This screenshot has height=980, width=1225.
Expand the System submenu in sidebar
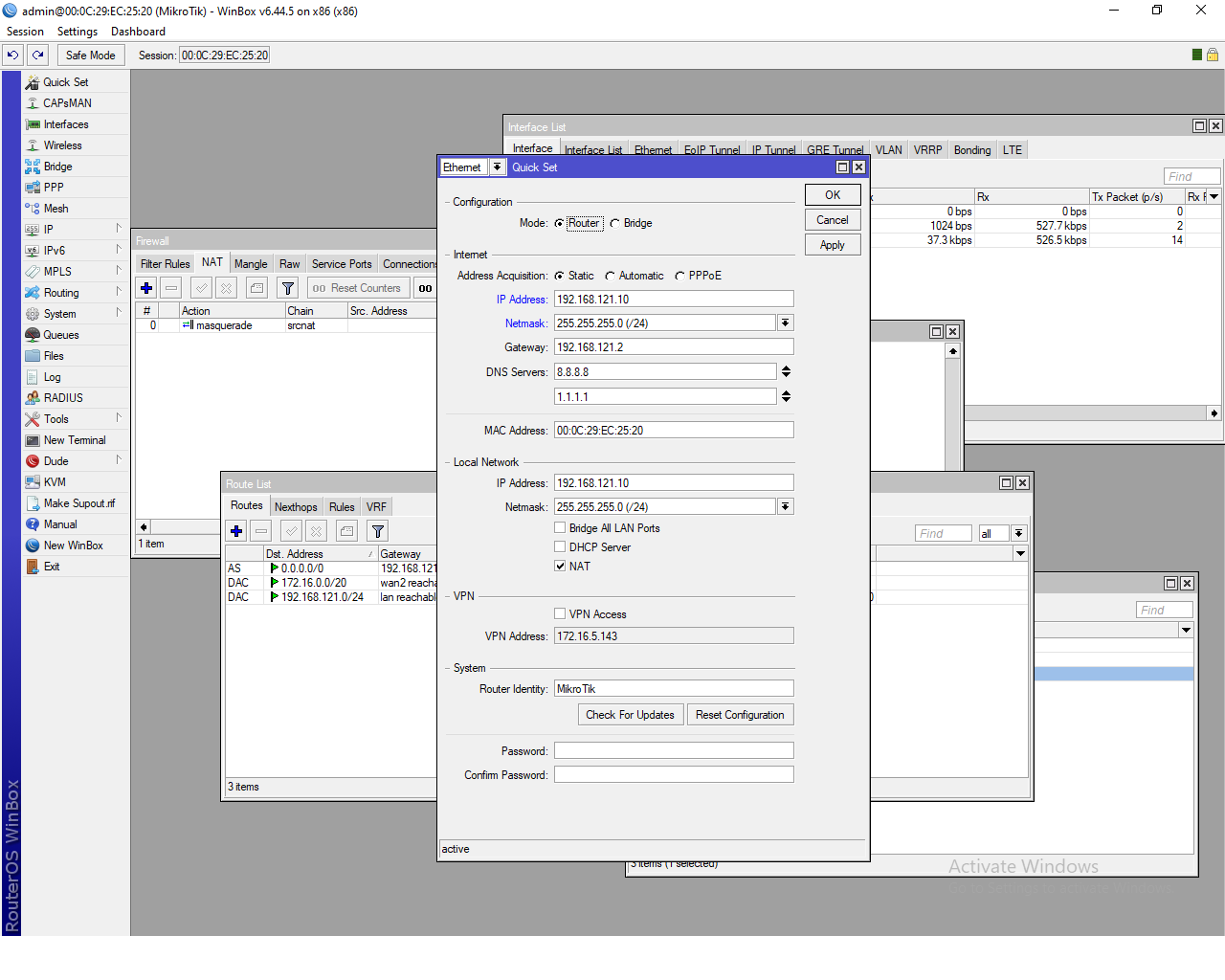[119, 313]
